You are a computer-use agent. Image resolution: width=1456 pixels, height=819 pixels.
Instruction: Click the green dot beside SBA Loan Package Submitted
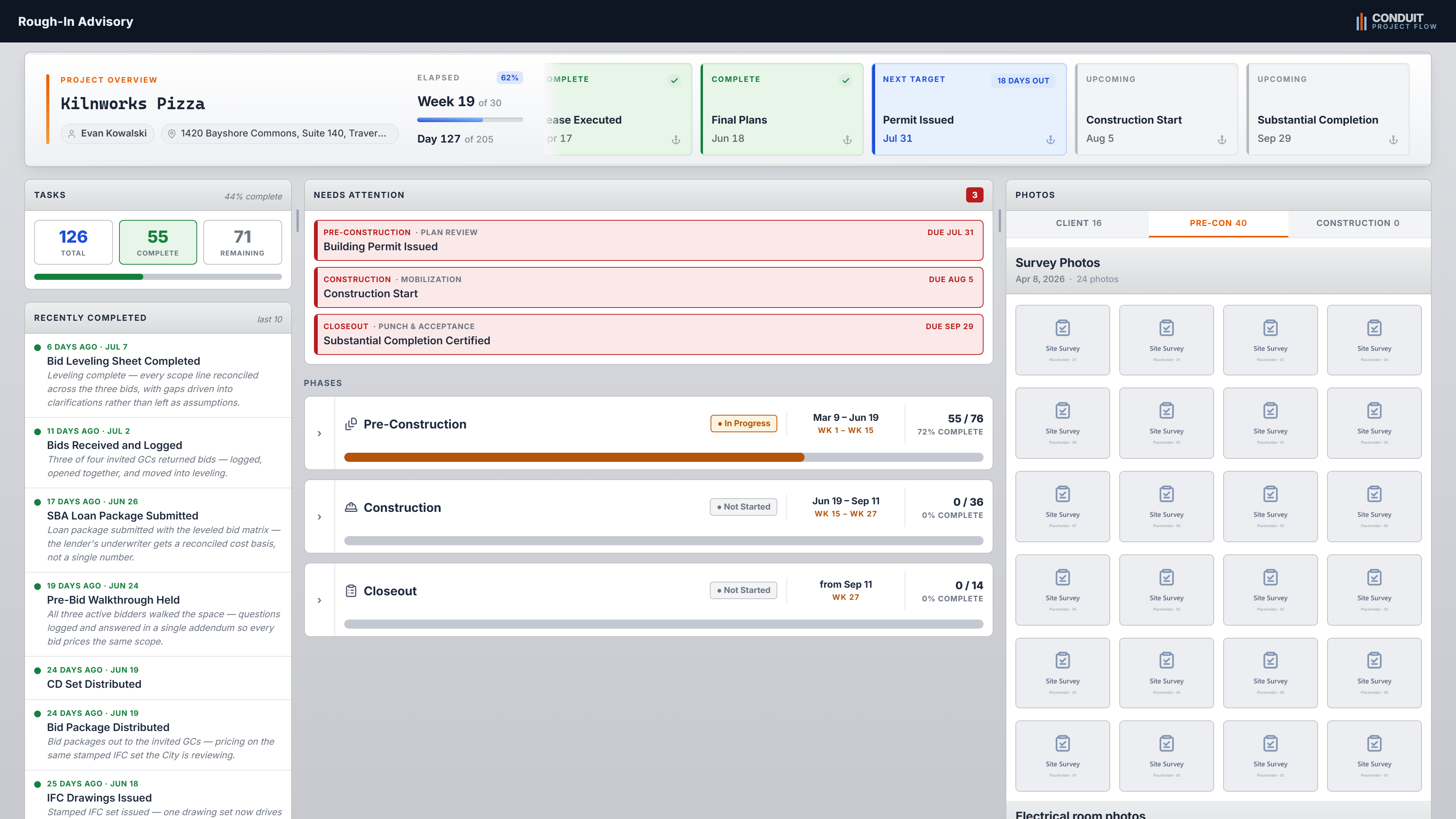click(37, 502)
